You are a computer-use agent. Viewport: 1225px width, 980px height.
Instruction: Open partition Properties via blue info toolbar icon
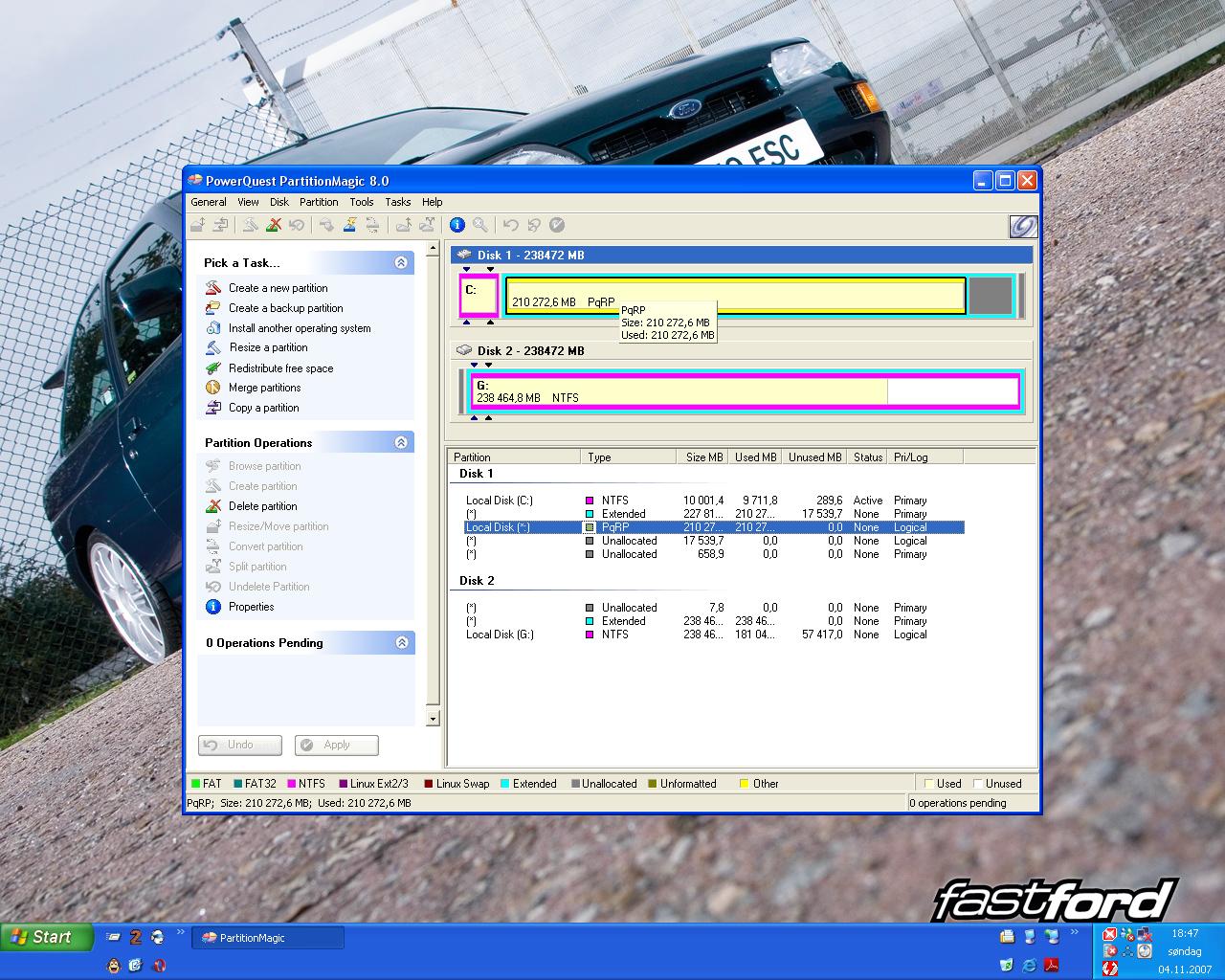coord(457,225)
